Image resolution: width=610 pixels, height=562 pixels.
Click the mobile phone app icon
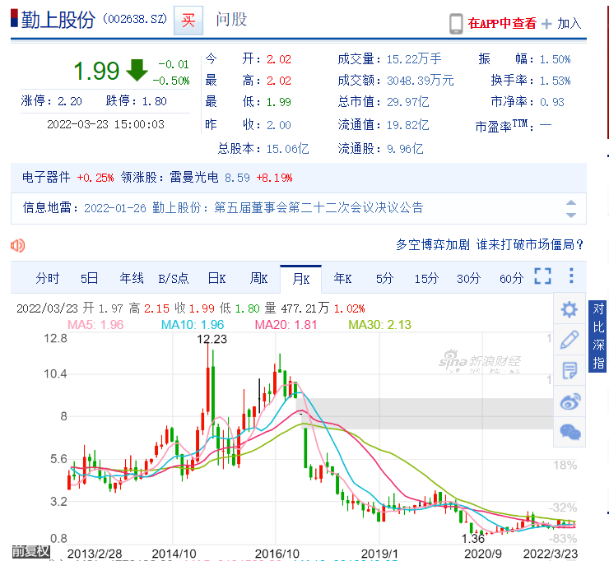point(455,23)
